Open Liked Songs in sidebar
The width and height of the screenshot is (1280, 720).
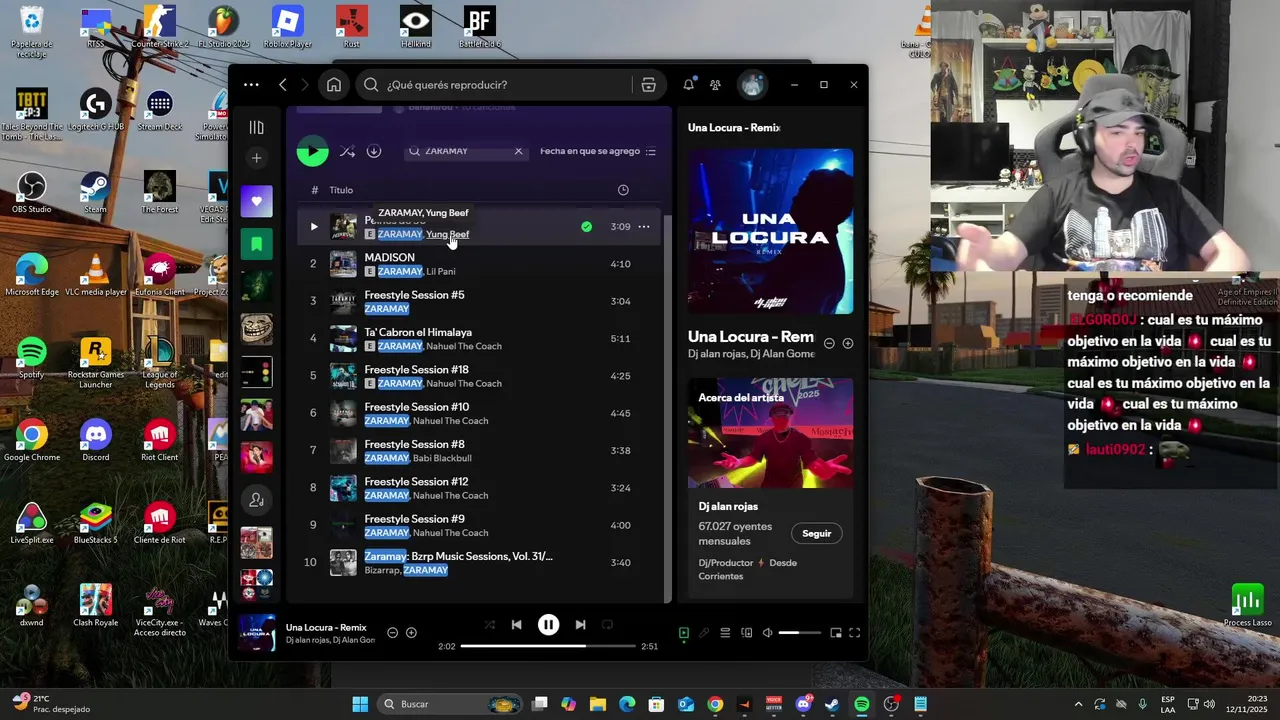click(x=257, y=201)
